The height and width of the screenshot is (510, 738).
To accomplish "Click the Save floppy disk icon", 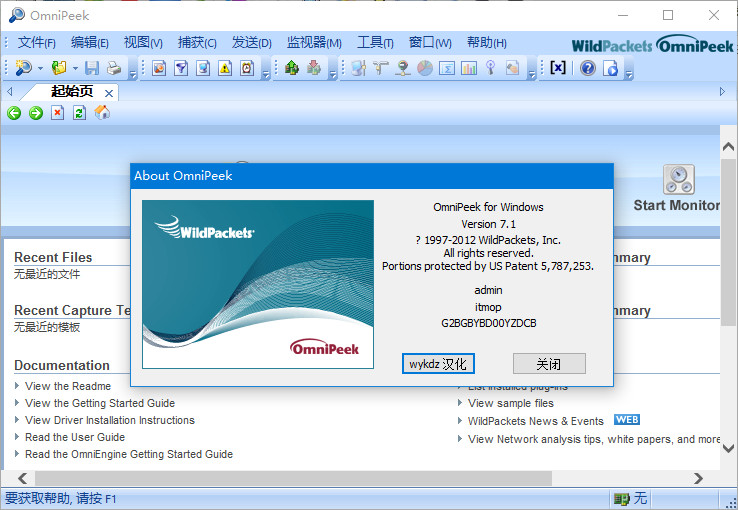I will click(92, 68).
